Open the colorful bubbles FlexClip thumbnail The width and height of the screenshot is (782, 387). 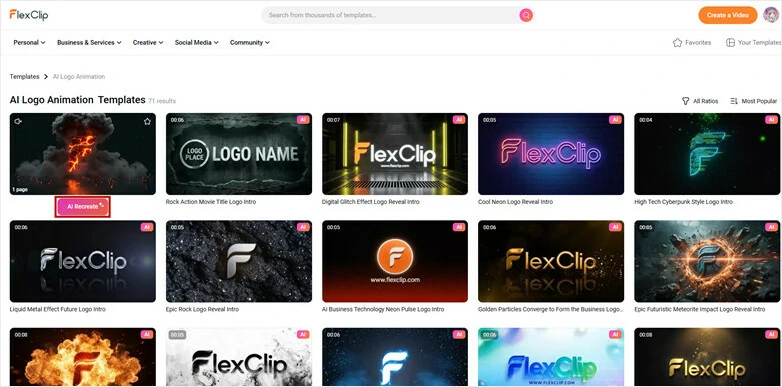click(551, 357)
